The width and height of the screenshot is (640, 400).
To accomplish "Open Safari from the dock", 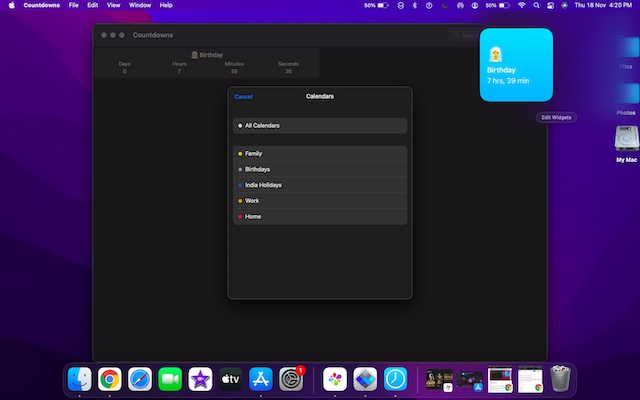I will (140, 379).
